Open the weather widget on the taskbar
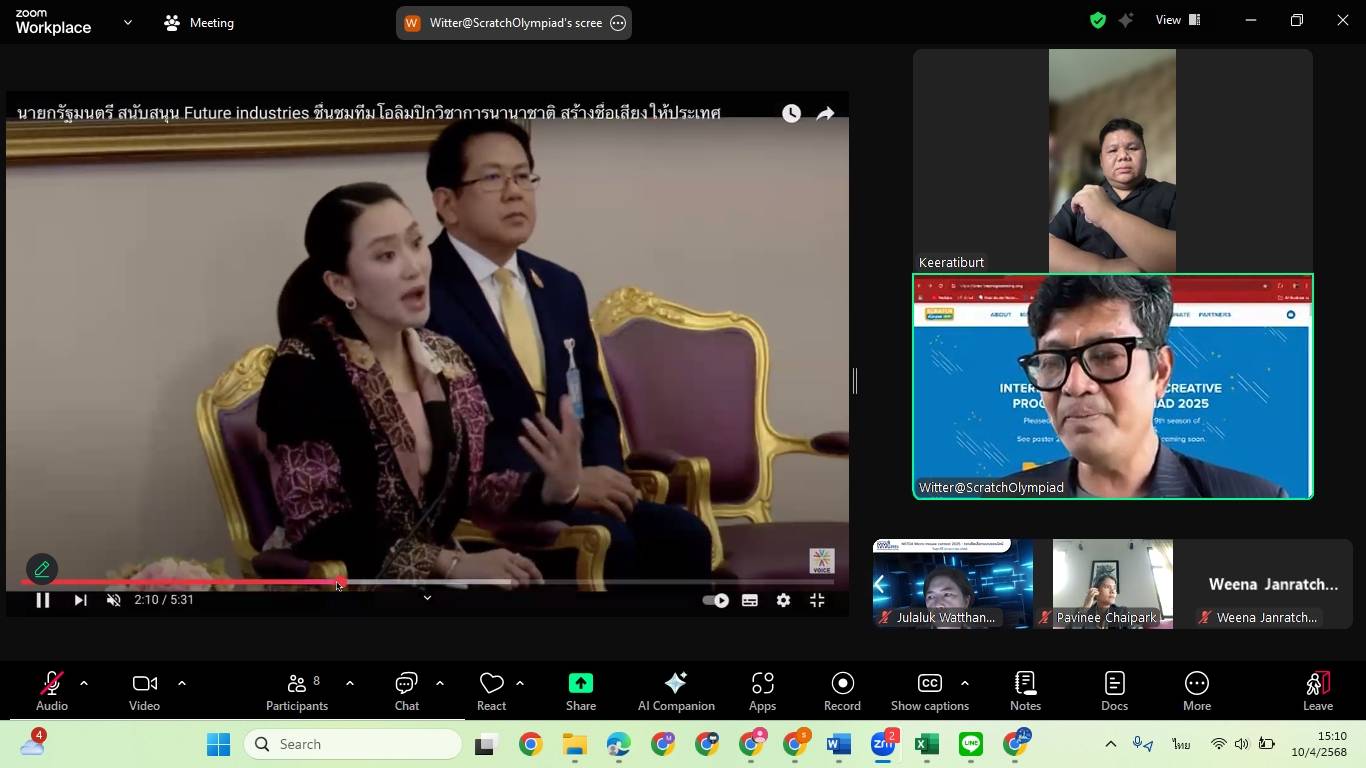The width and height of the screenshot is (1366, 768). pyautogui.click(x=33, y=744)
